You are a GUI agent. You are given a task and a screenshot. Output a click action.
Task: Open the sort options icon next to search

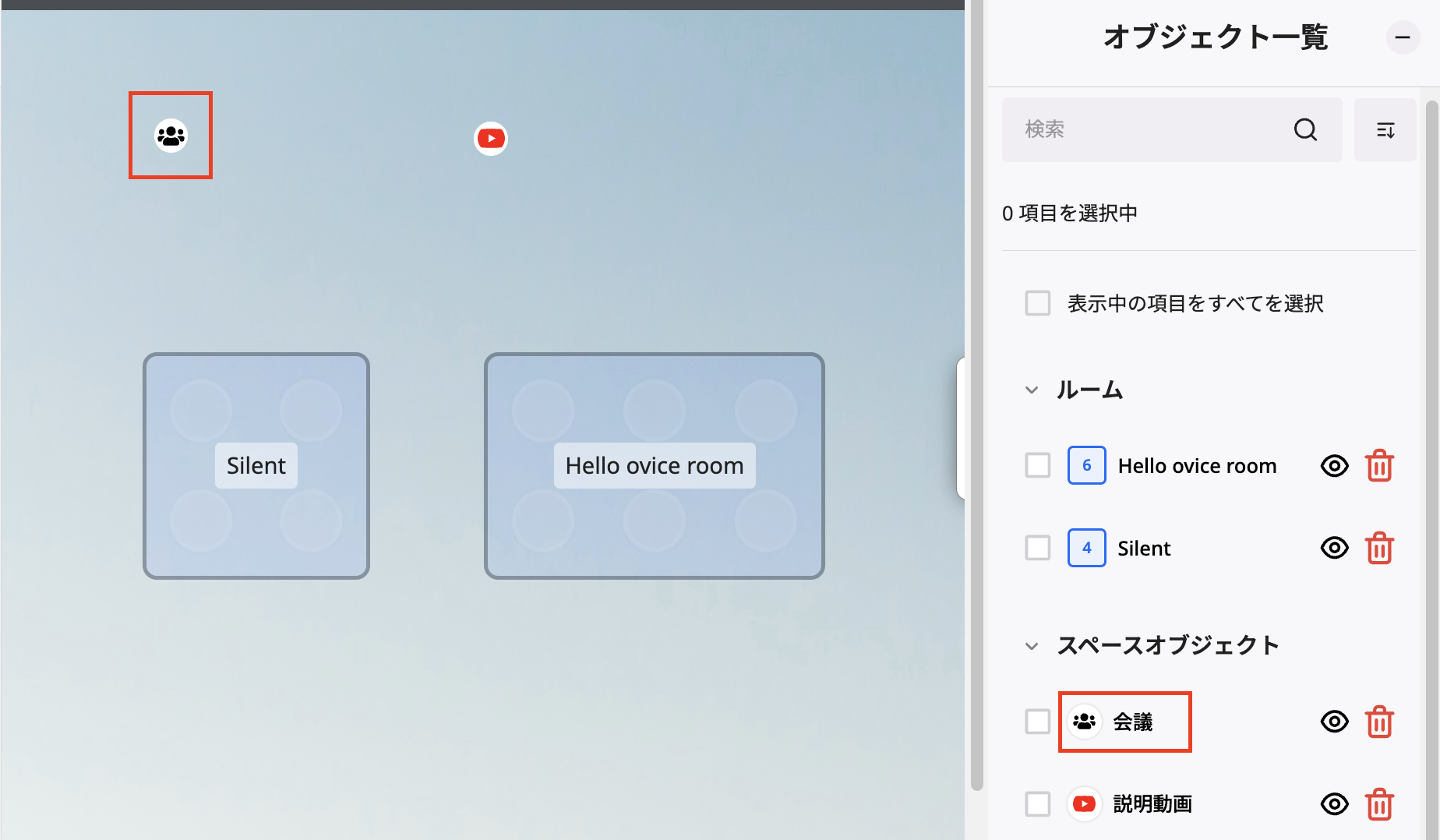tap(1385, 129)
